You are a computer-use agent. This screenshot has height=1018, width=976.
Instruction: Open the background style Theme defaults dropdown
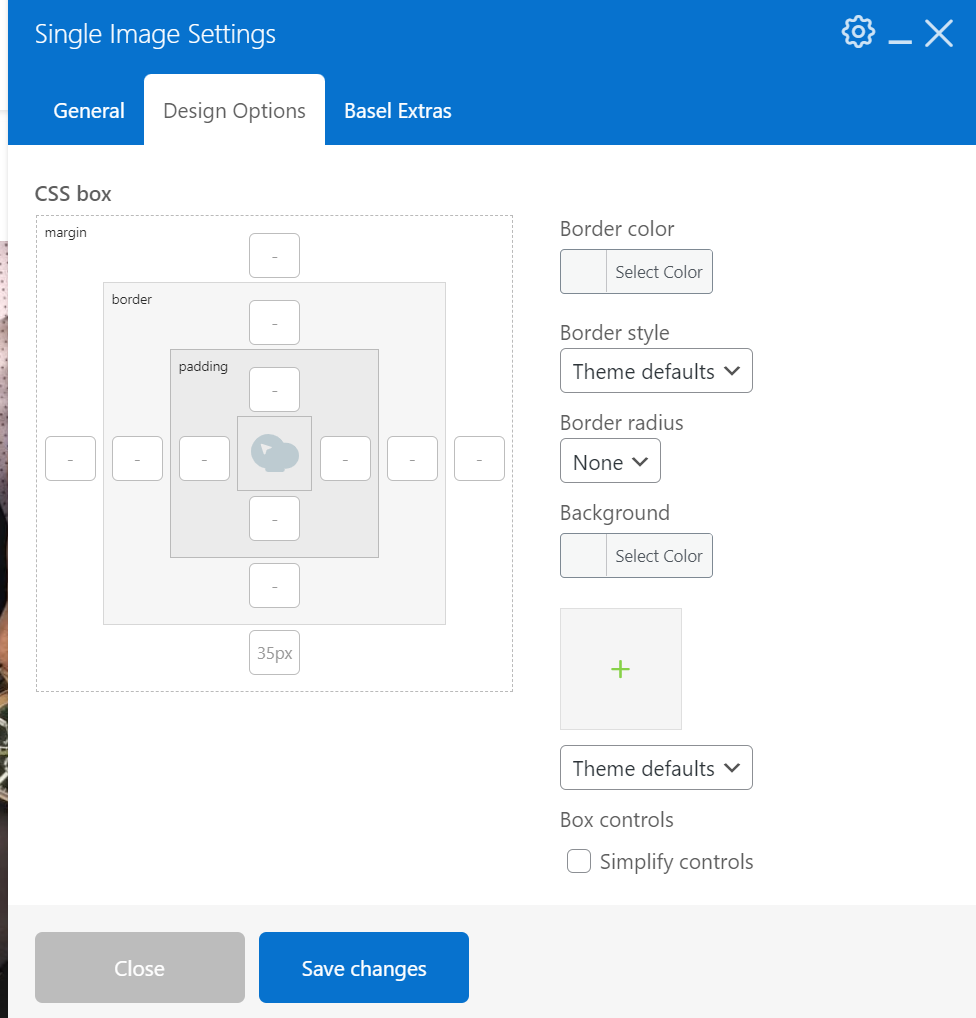[656, 768]
